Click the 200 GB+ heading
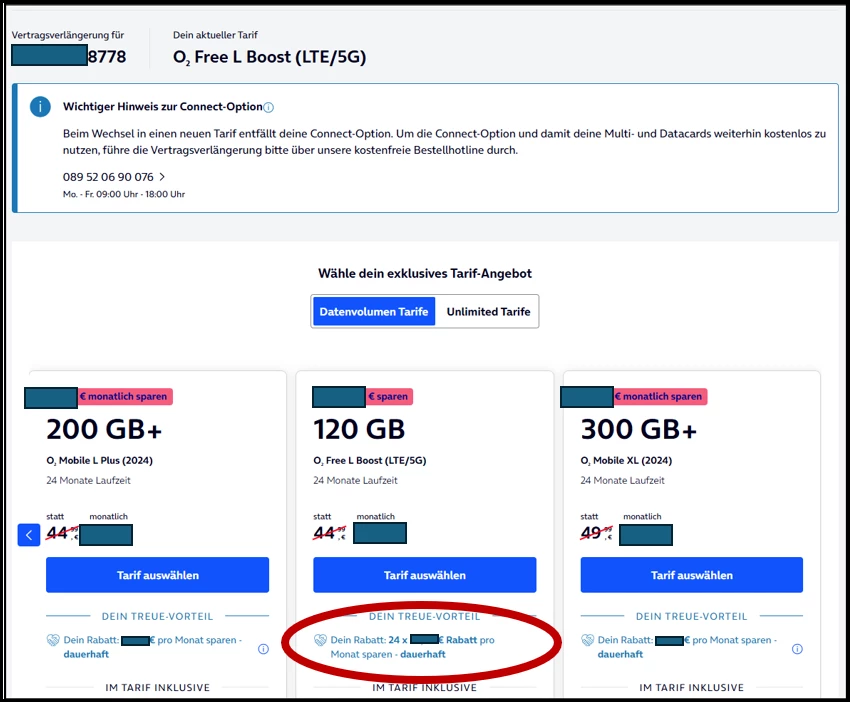 [104, 429]
